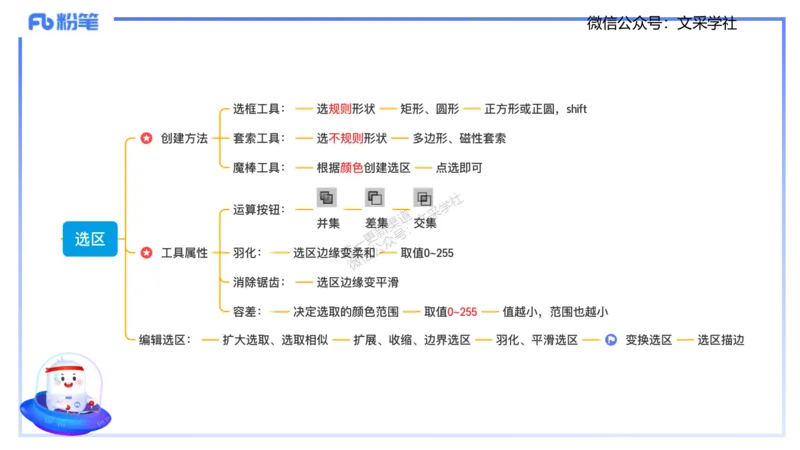Click the text 羽化、平滑选区
This screenshot has height=450, width=800.
[537, 340]
